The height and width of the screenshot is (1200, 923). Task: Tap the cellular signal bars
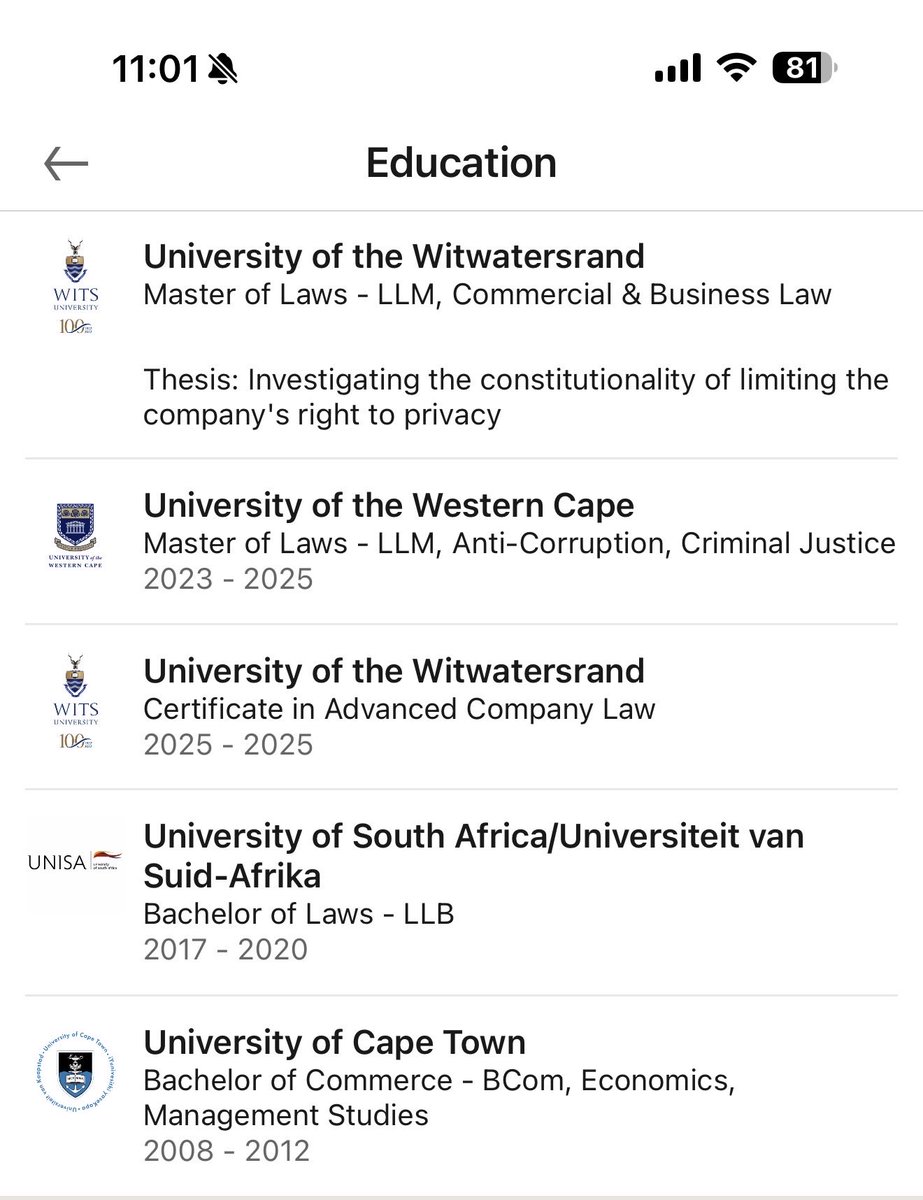678,70
